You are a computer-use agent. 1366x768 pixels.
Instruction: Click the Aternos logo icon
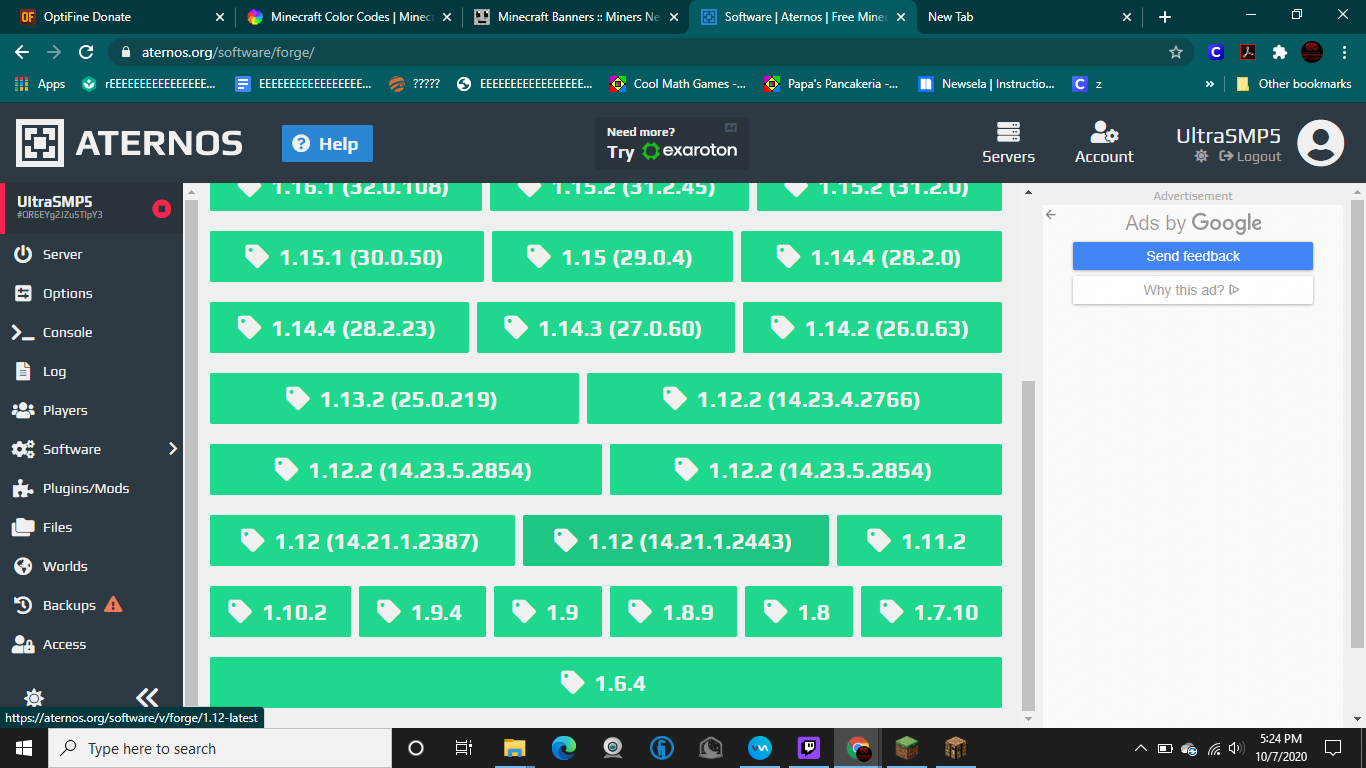click(40, 143)
